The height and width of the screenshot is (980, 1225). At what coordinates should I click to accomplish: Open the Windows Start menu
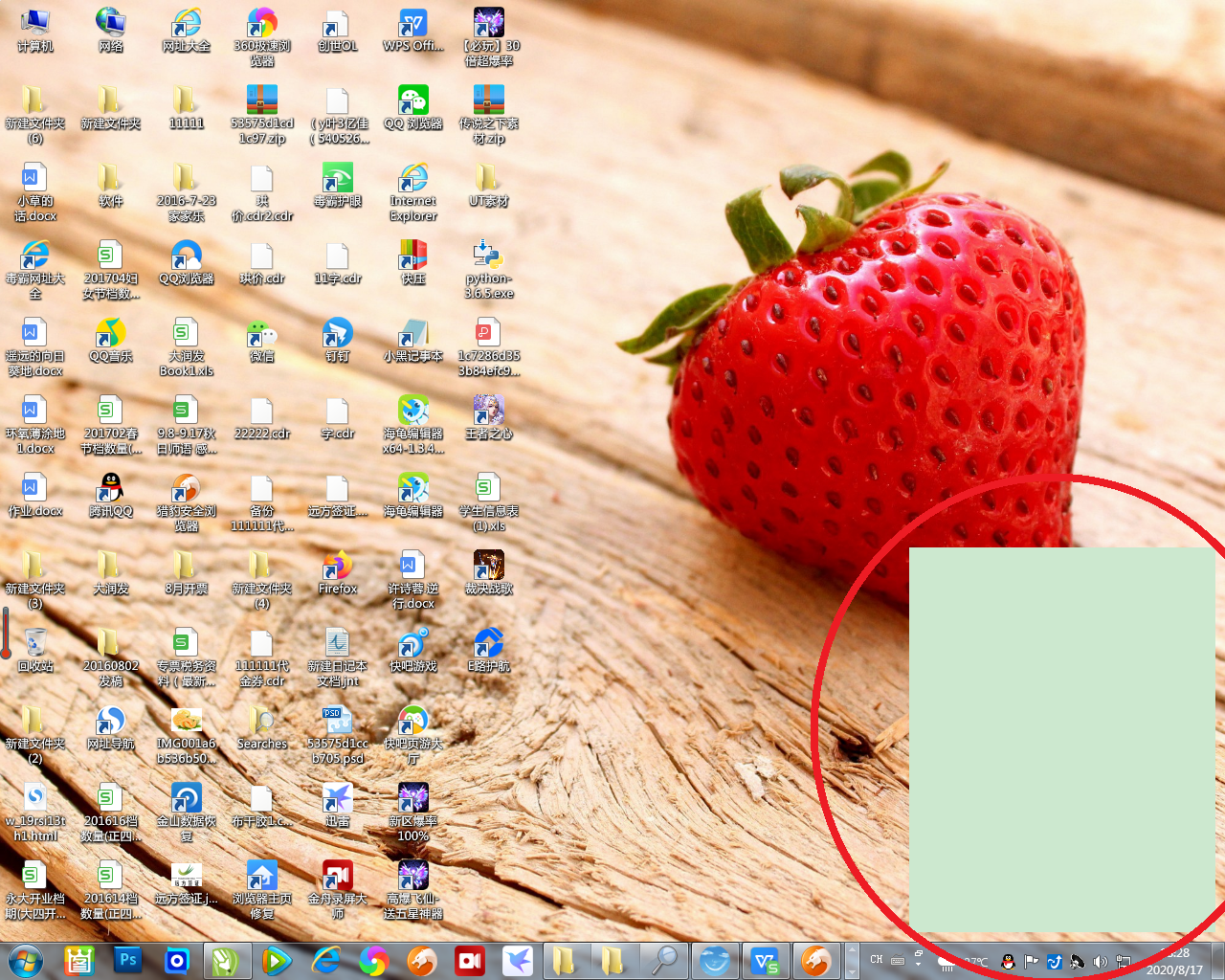pyautogui.click(x=26, y=961)
